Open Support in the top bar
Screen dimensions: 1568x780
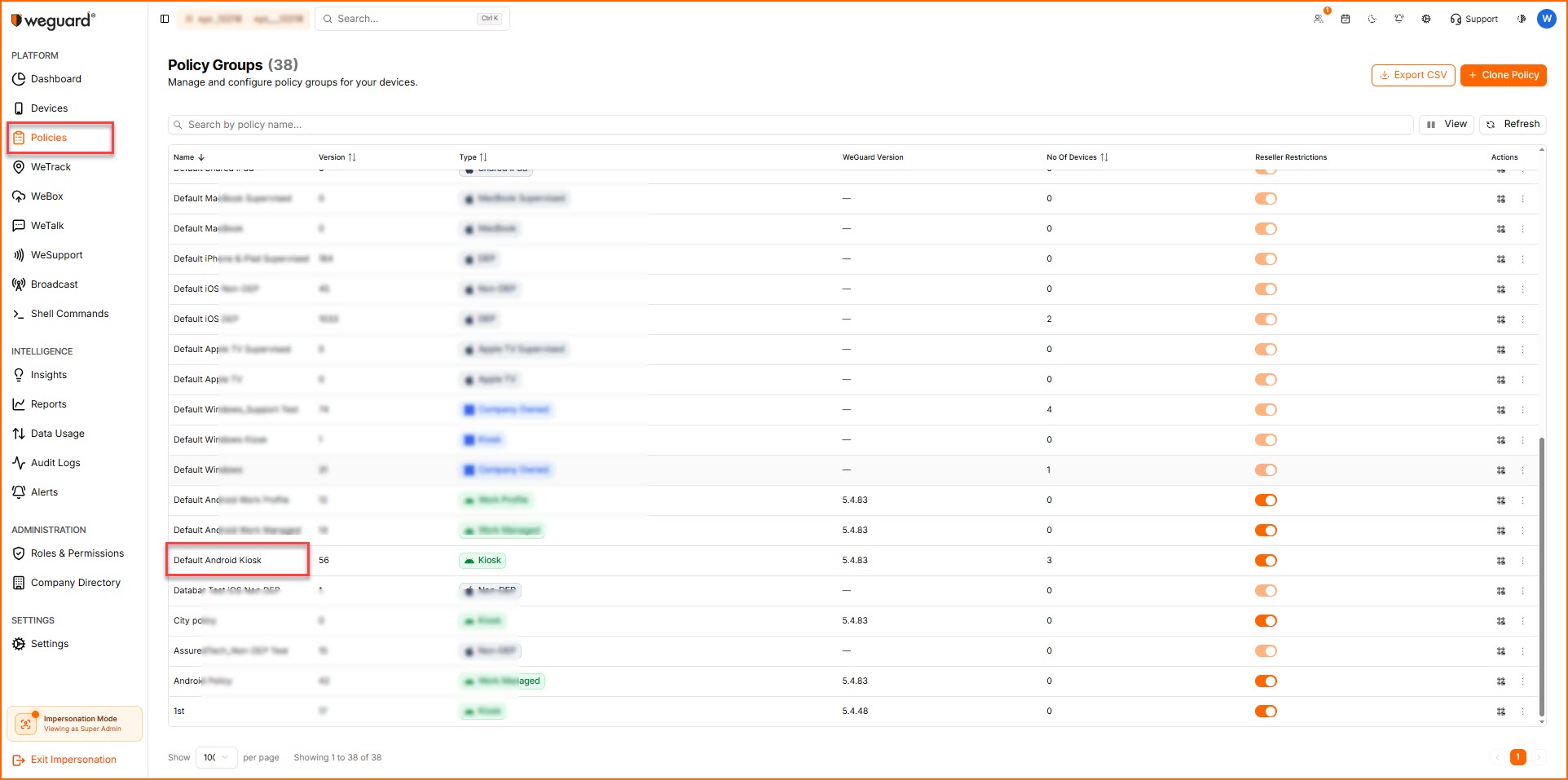point(1473,19)
